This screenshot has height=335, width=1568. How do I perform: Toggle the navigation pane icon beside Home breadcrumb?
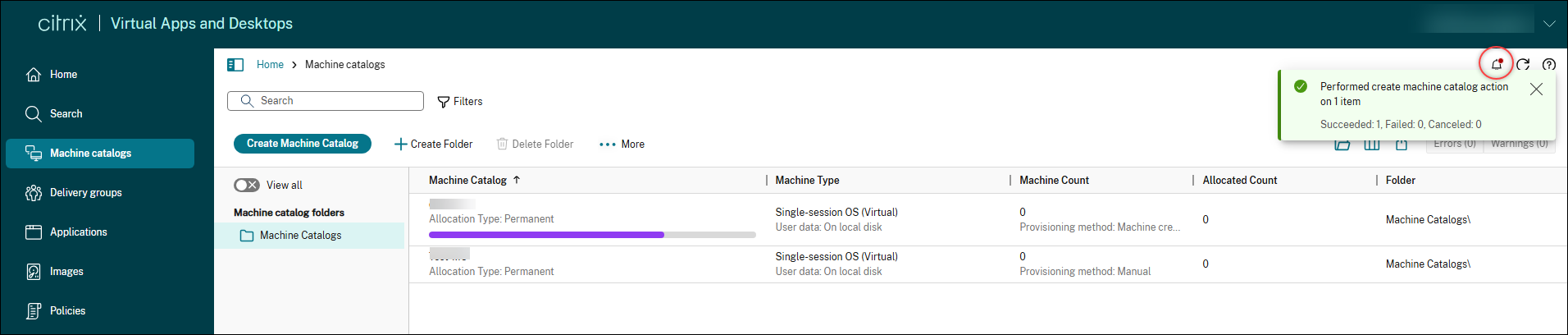tap(235, 65)
